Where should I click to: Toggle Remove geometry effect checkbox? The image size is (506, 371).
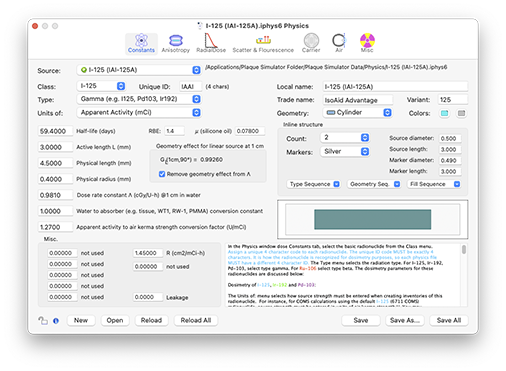[x=162, y=174]
